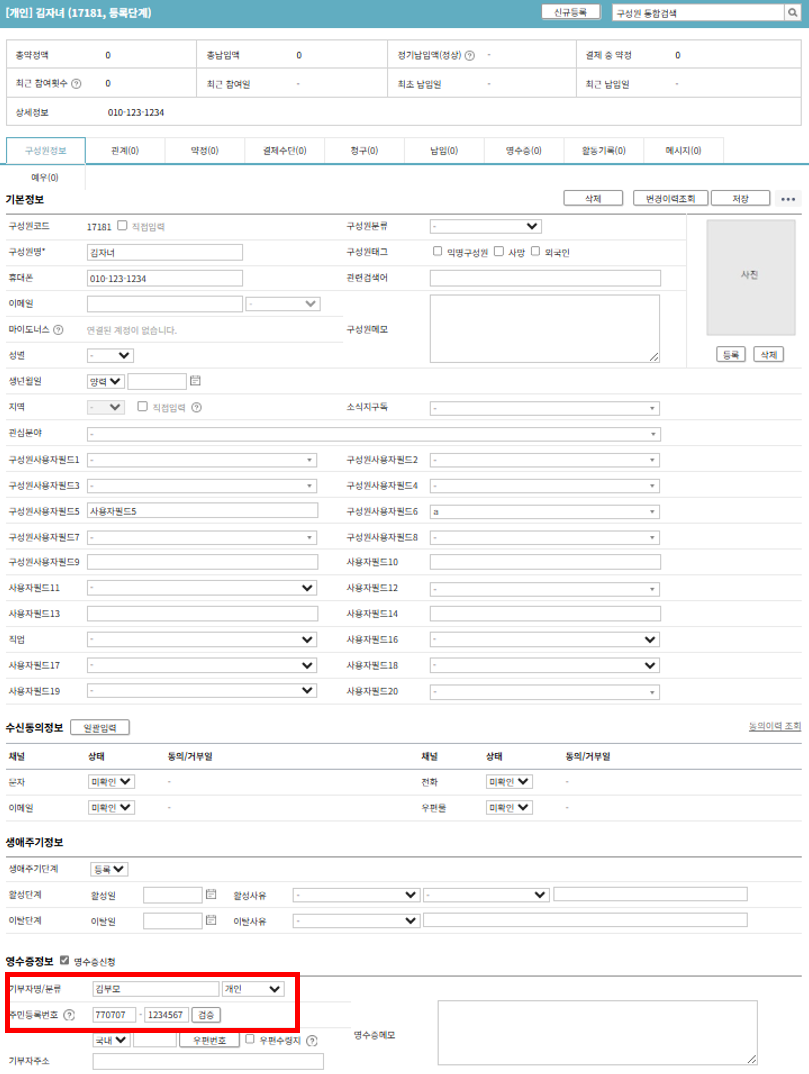Switch to the 관계(0) tab
The height and width of the screenshot is (1074, 809).
125,151
